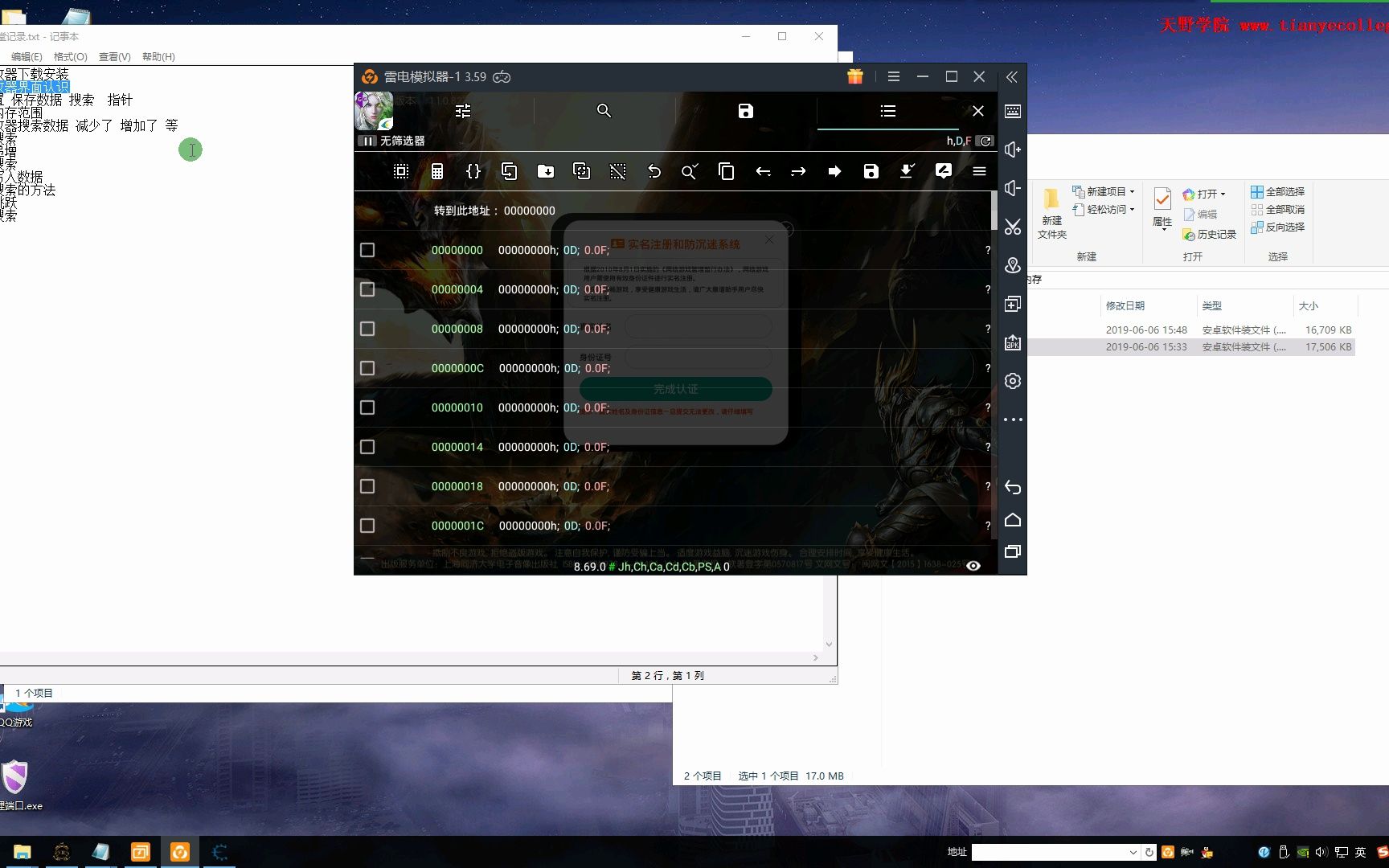Image resolution: width=1389 pixels, height=868 pixels.
Task: Open the GameGuardian settings sliders tab
Action: 463,111
